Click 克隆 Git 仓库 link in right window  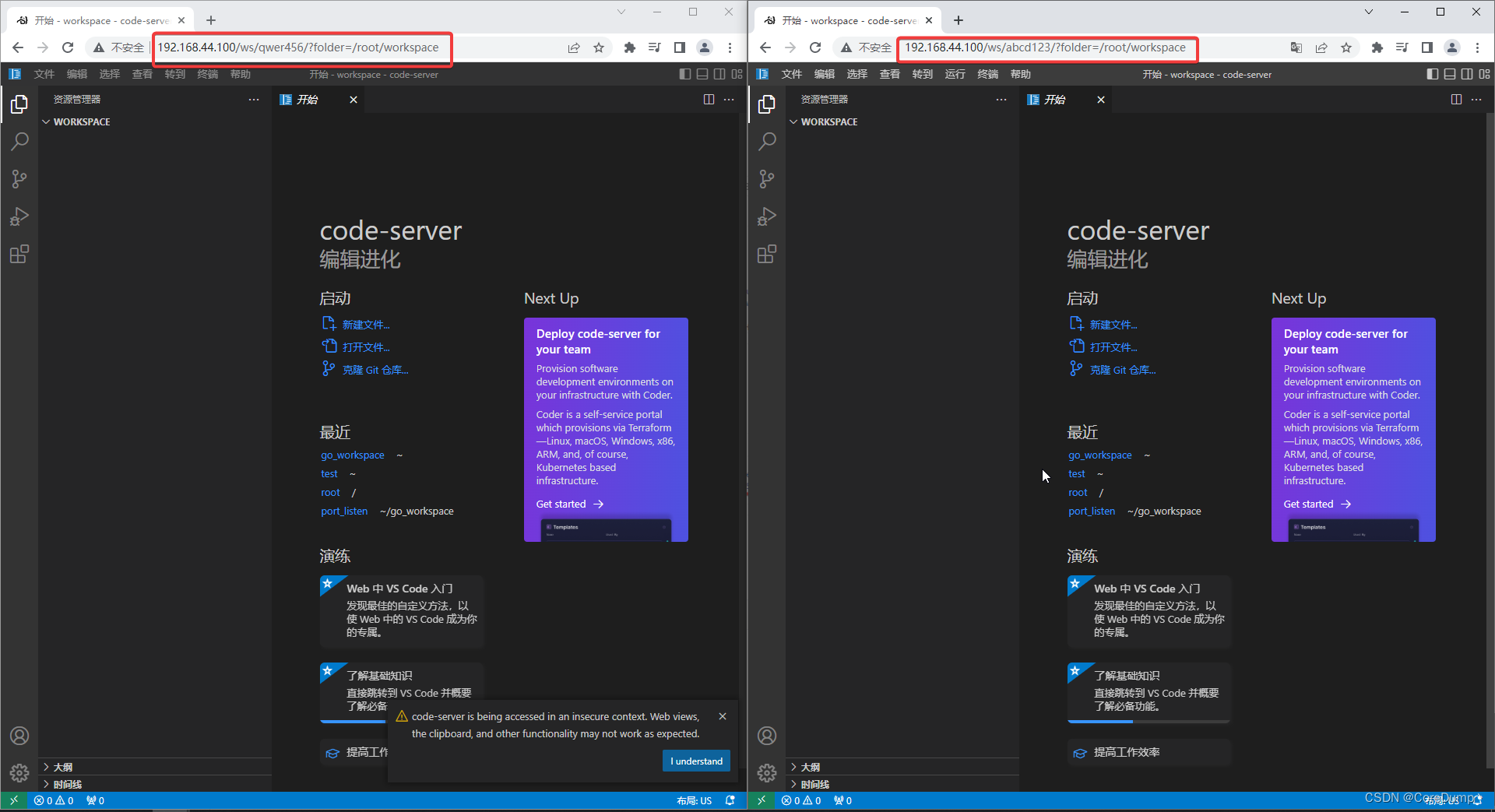click(1123, 370)
